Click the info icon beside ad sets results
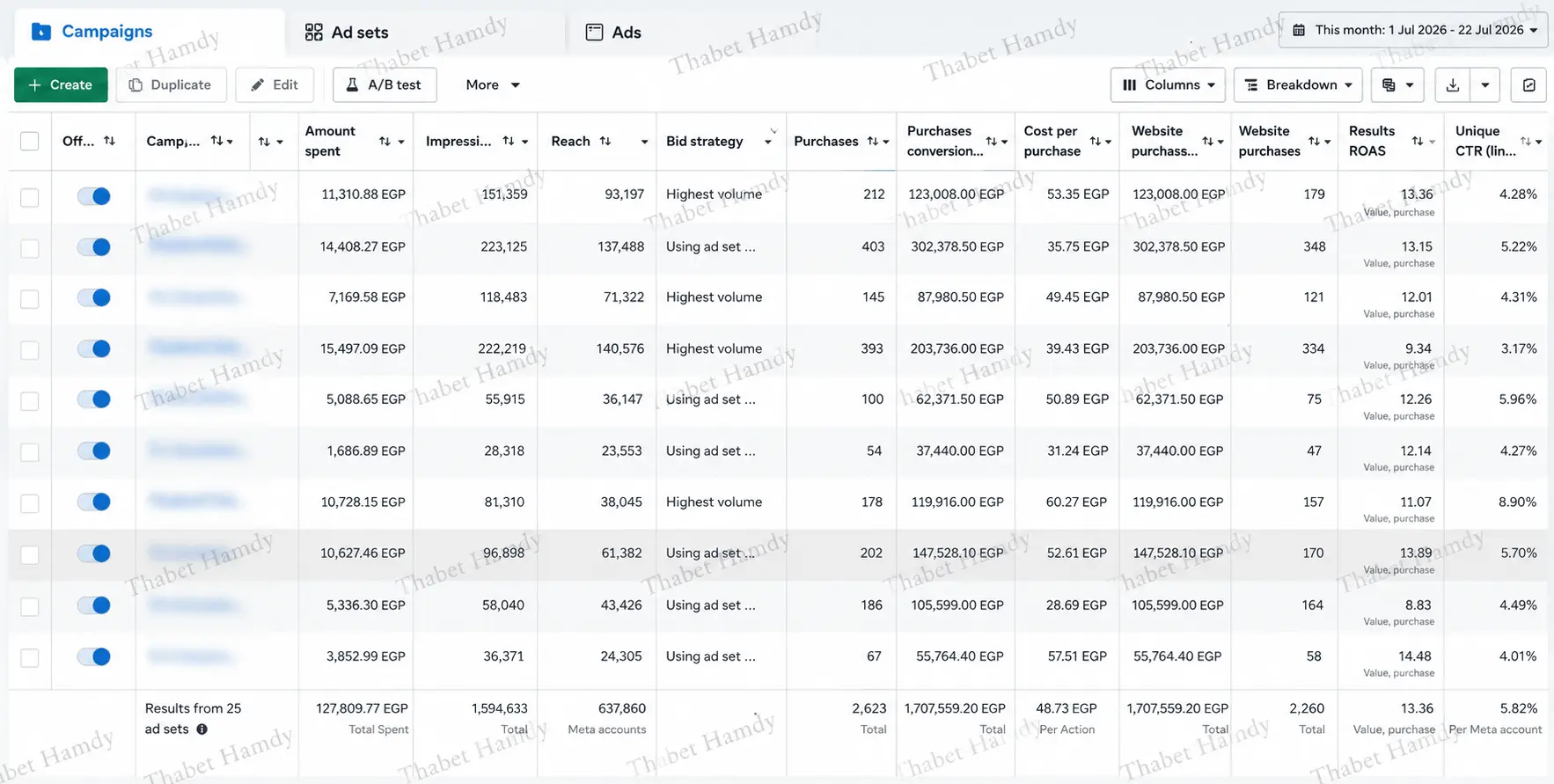 [202, 729]
